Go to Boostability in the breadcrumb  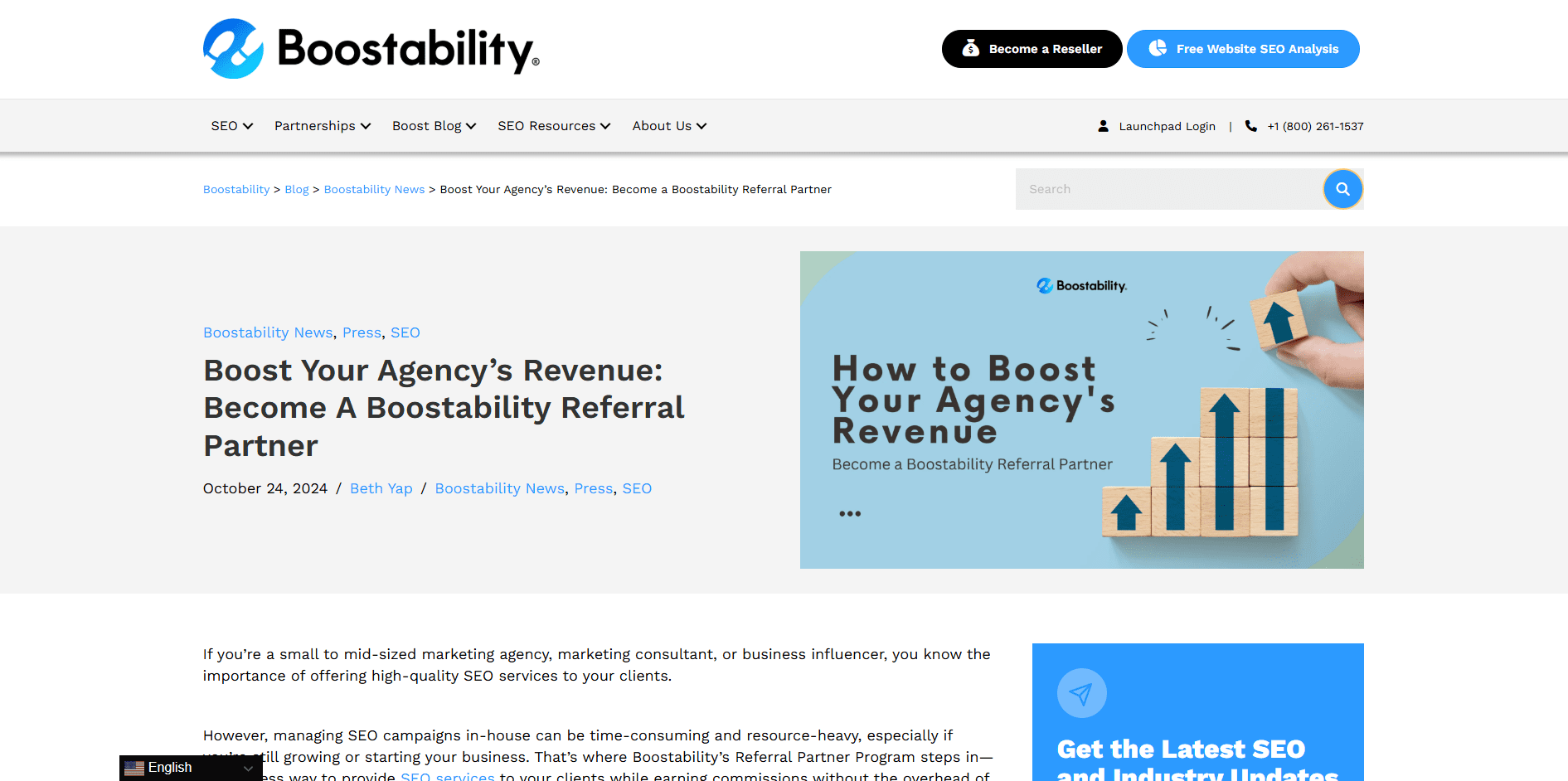pos(236,189)
